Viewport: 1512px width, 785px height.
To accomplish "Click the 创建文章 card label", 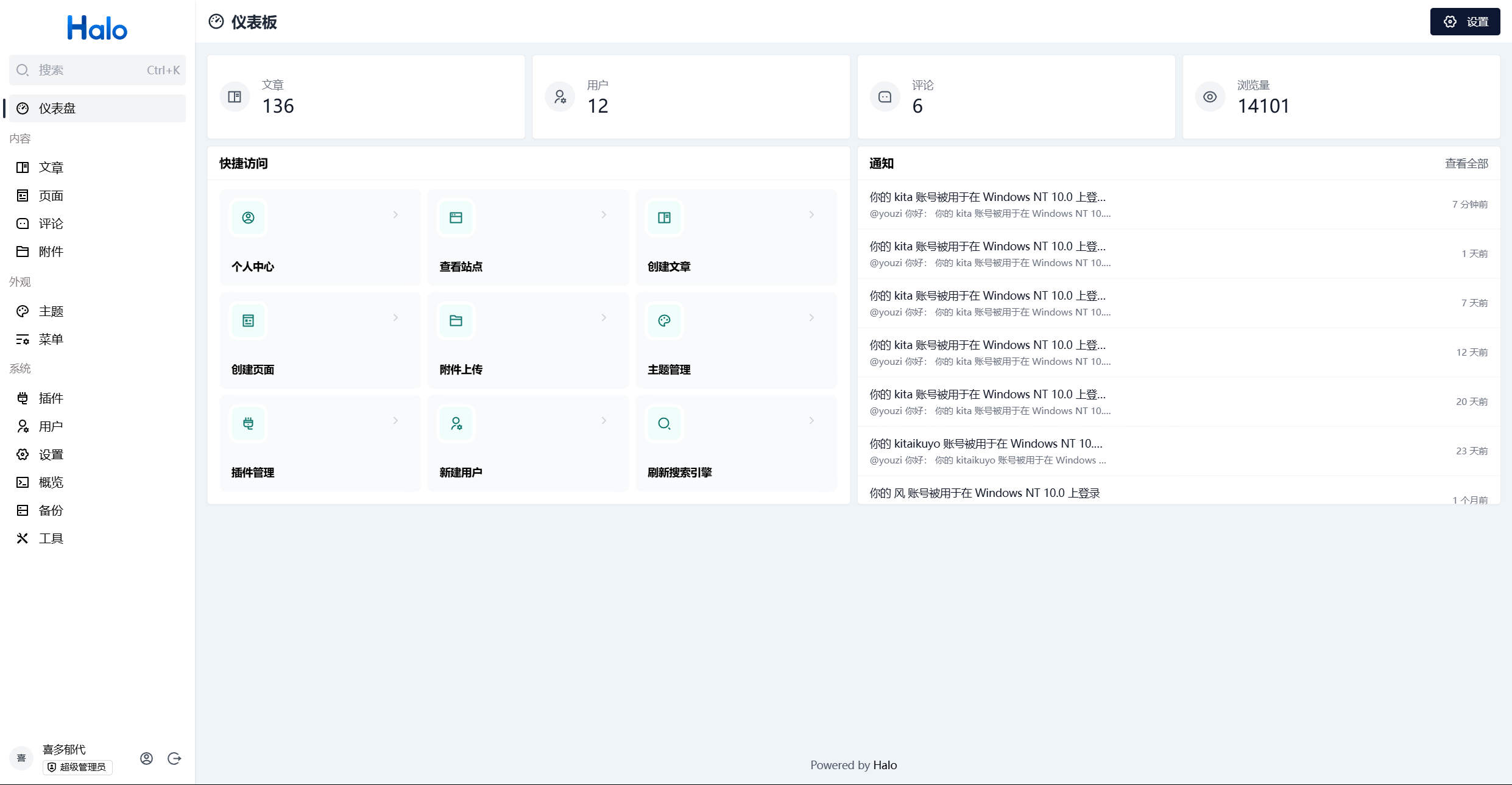I will tap(669, 267).
